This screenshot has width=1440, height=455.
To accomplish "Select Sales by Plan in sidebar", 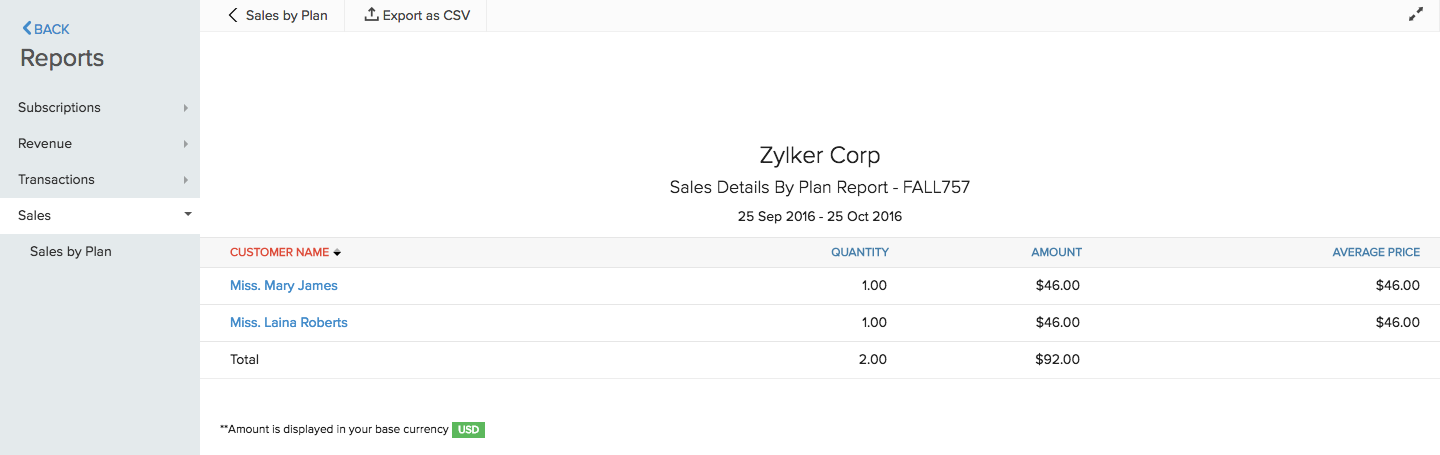I will (x=71, y=251).
